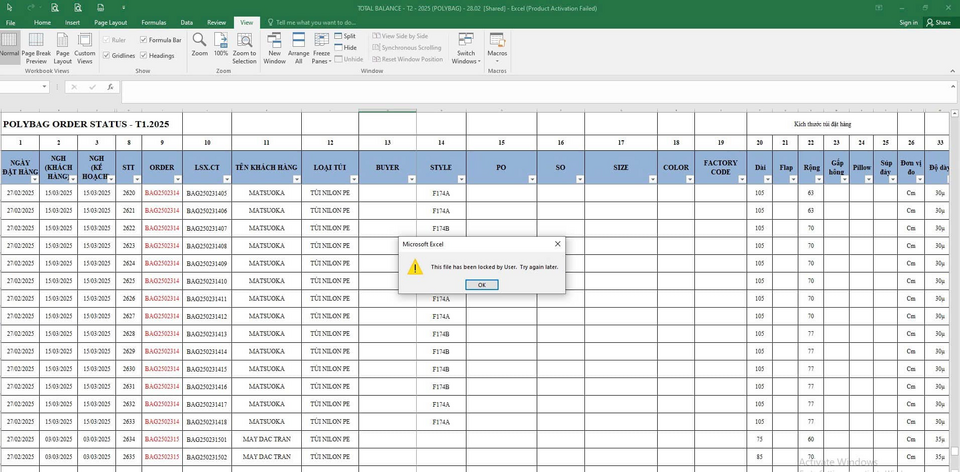Select cell BAG250231405
Image resolution: width=960 pixels, height=472 pixels.
click(207, 193)
